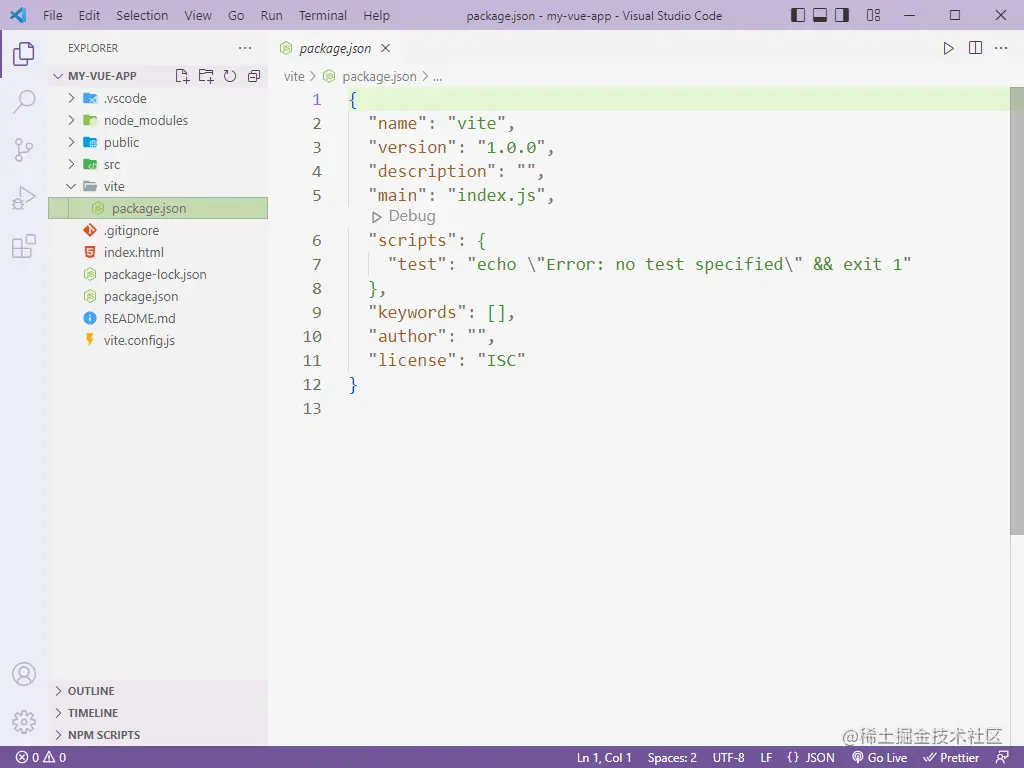
Task: Click UTF-8 encoding selector
Action: pos(728,758)
